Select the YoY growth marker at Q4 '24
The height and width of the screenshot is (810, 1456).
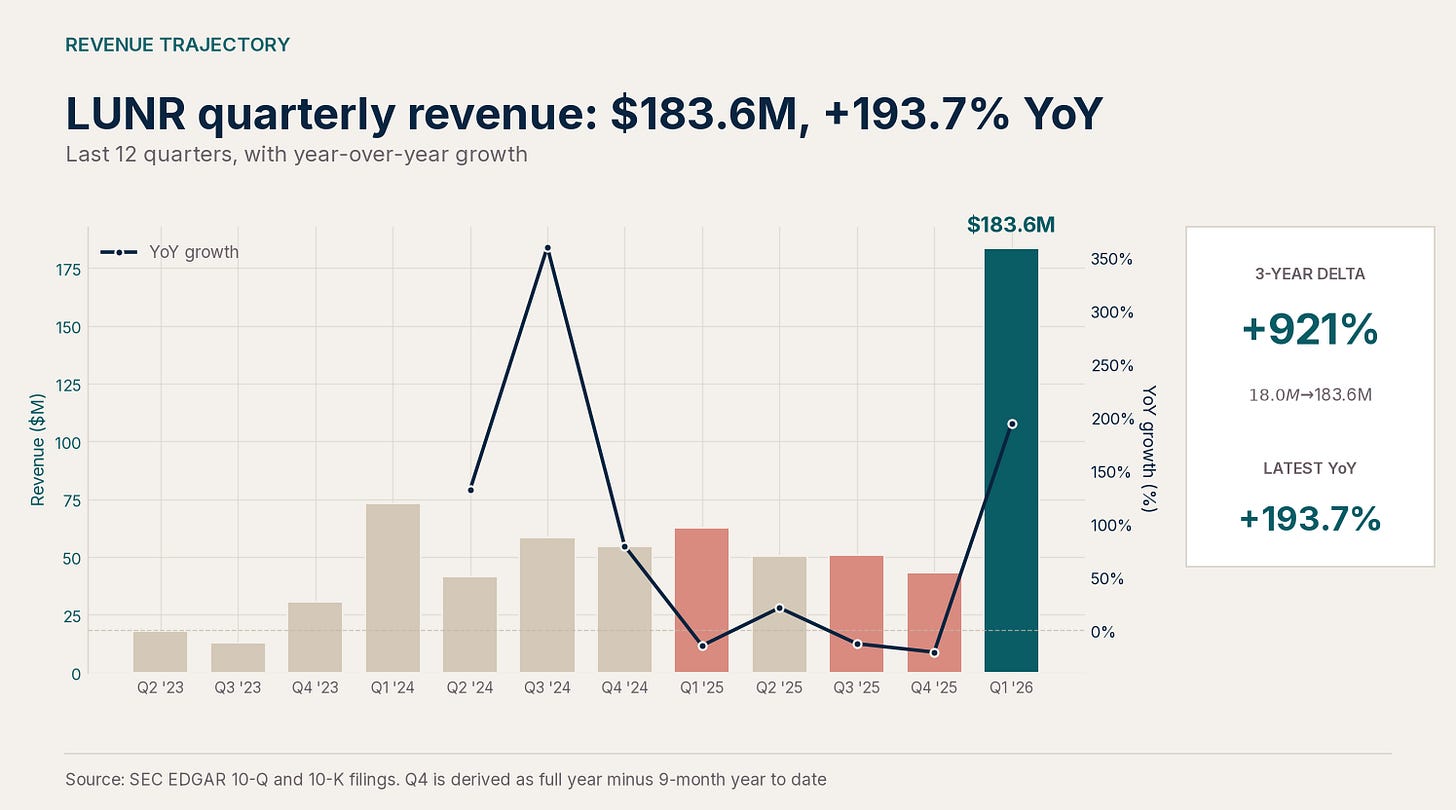(625, 547)
